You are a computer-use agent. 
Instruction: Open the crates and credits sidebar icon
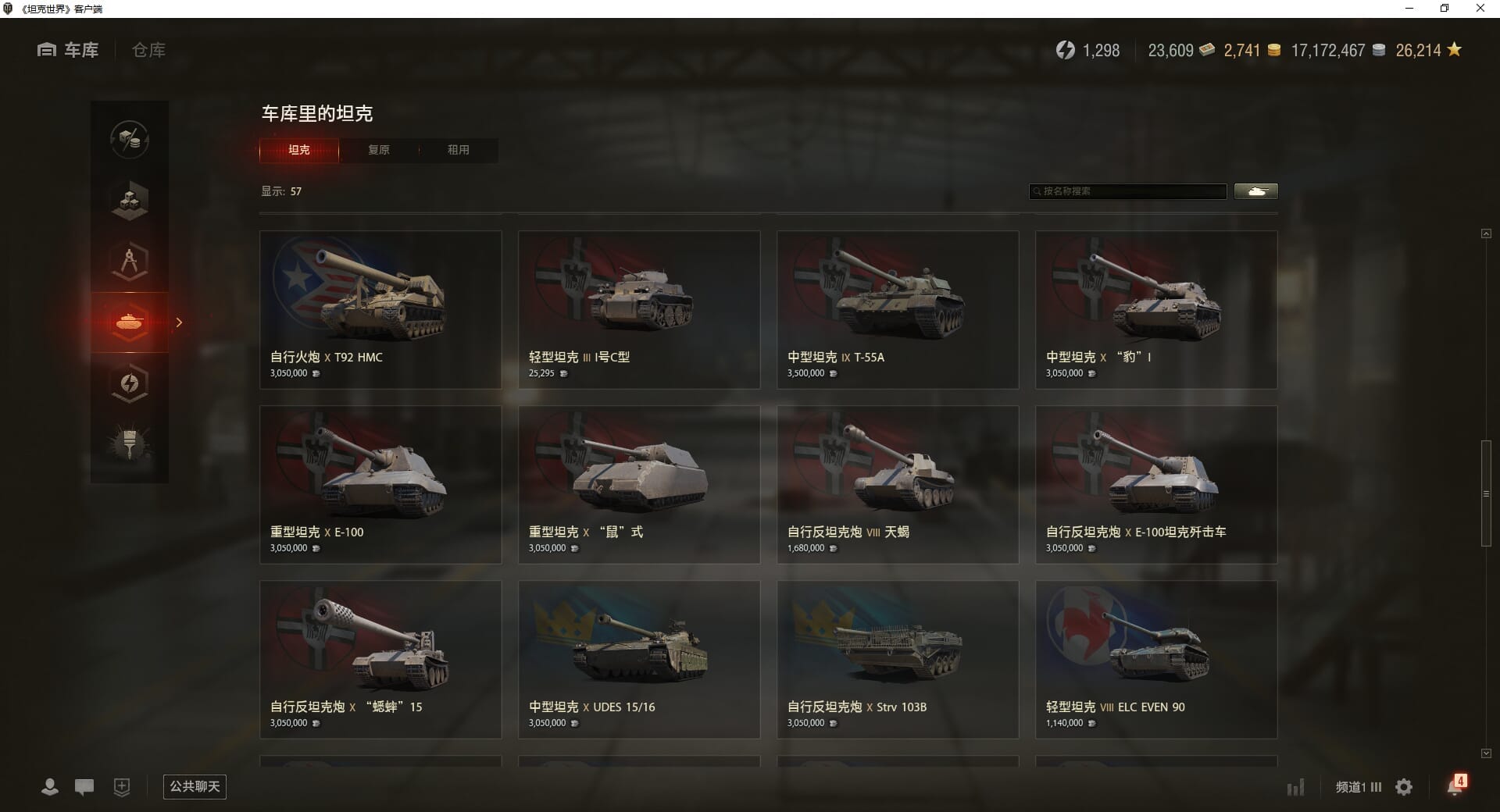click(130, 140)
